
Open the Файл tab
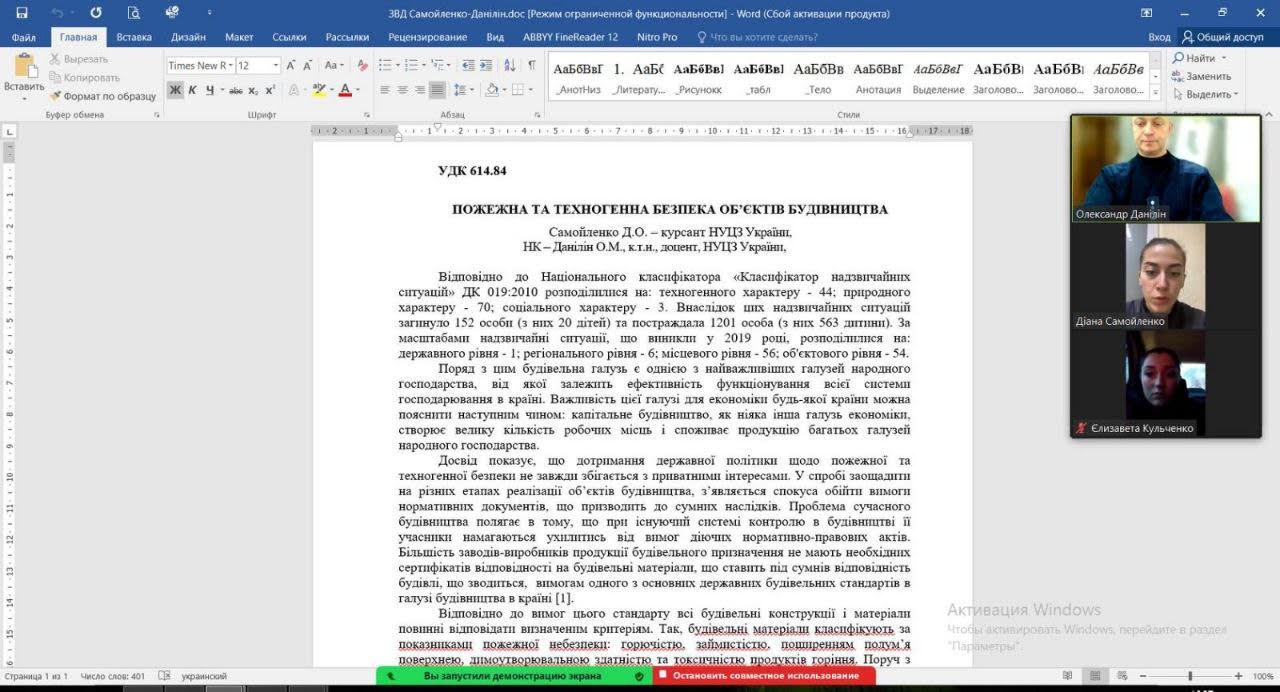(24, 37)
